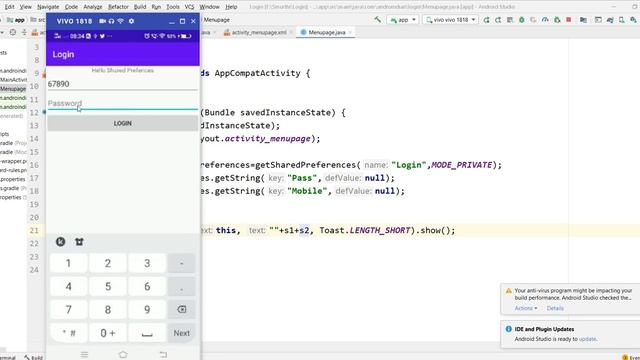Viewport: 640px width, 360px height.
Task: Open the Help menu
Action: [231, 7]
